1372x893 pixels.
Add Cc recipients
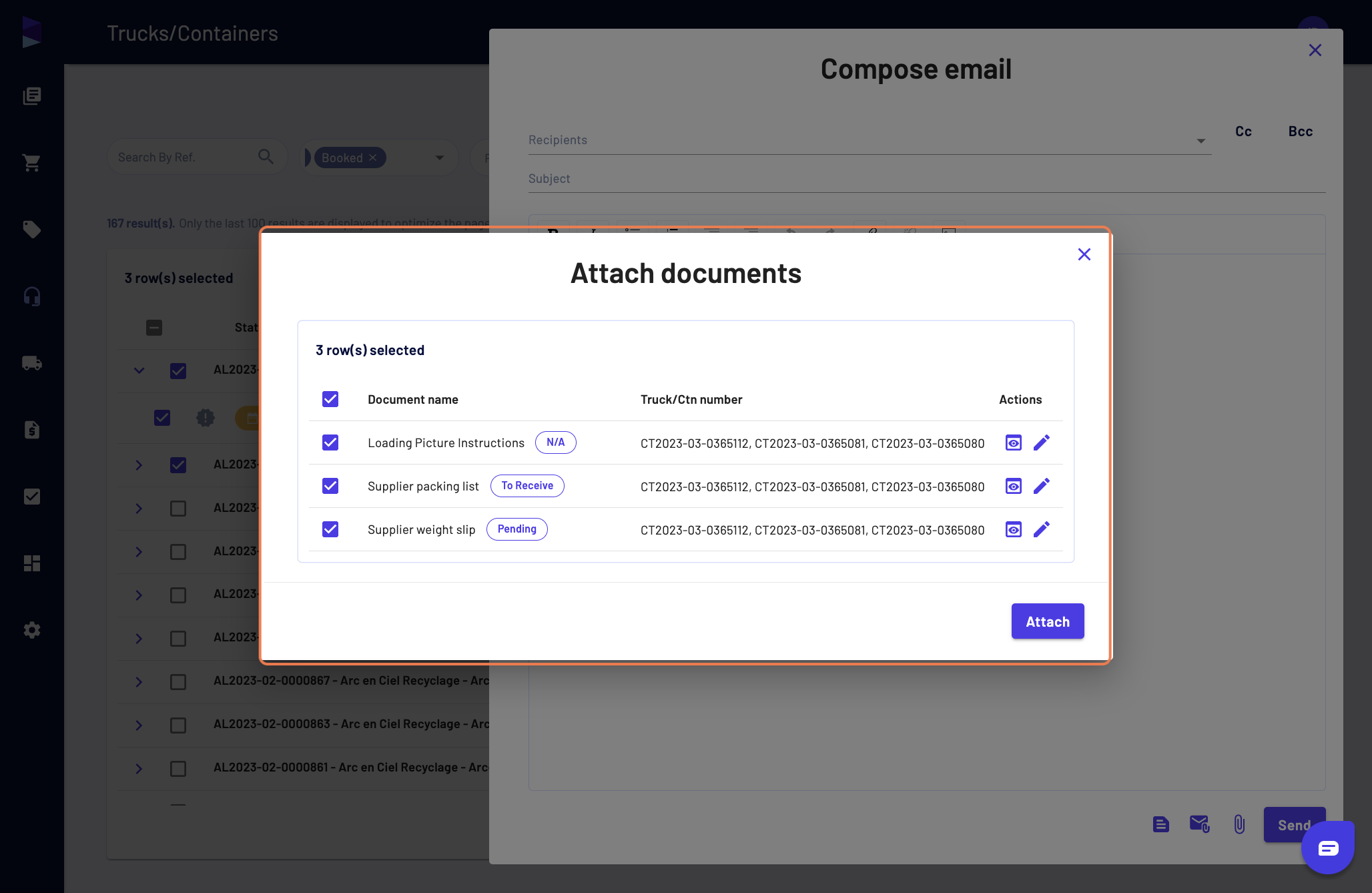point(1243,131)
